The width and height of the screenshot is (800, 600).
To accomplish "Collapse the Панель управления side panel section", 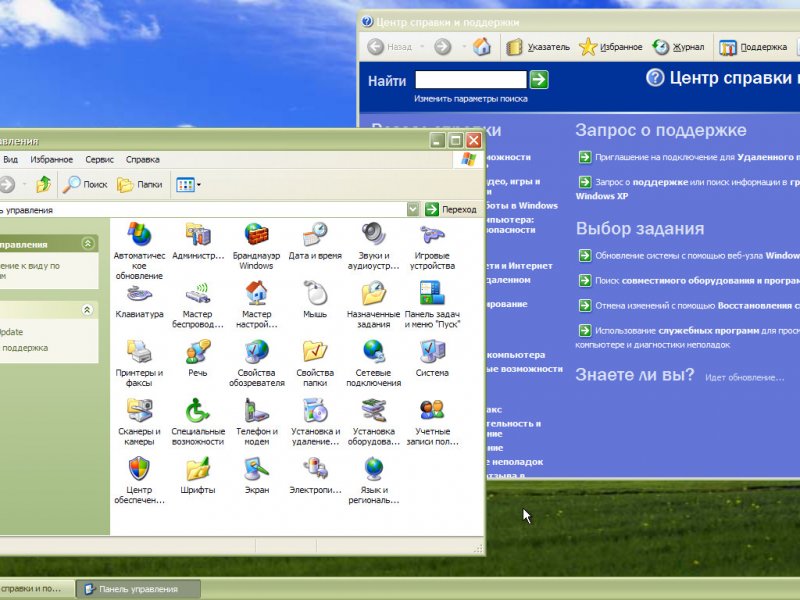I will pyautogui.click(x=88, y=243).
